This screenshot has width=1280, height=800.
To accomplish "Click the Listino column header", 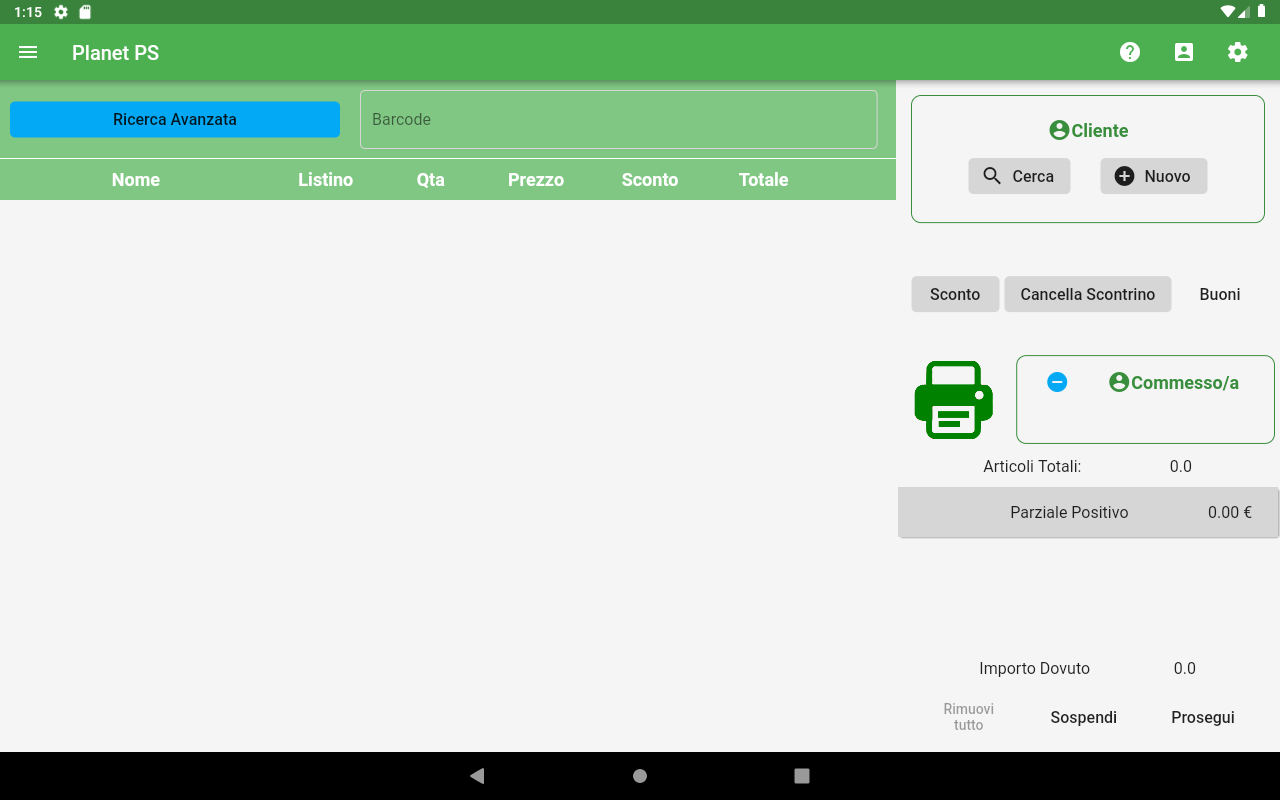I will (326, 180).
